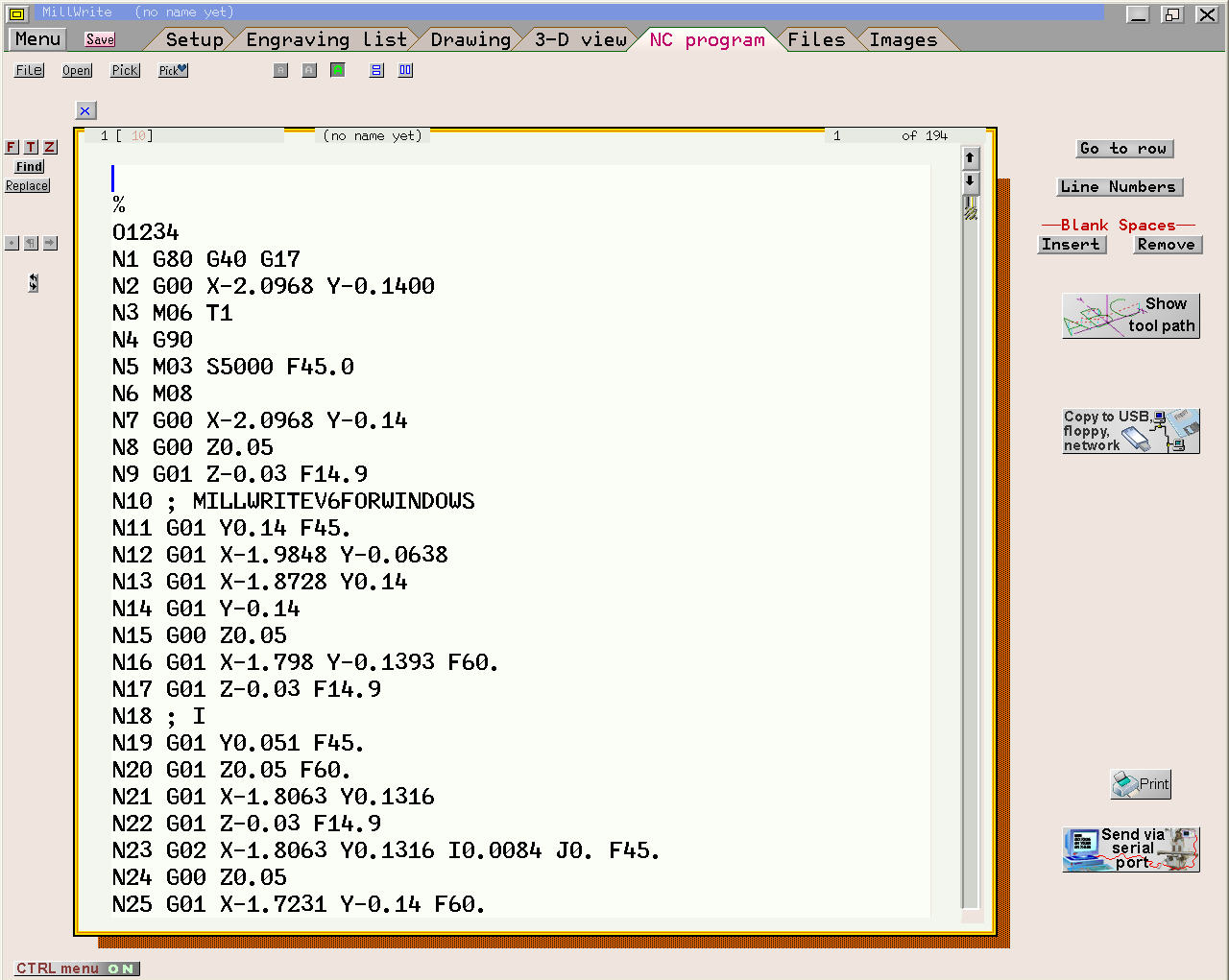Viewport: 1229px width, 980px height.
Task: Click the Send via serial port icon
Action: 1130,849
